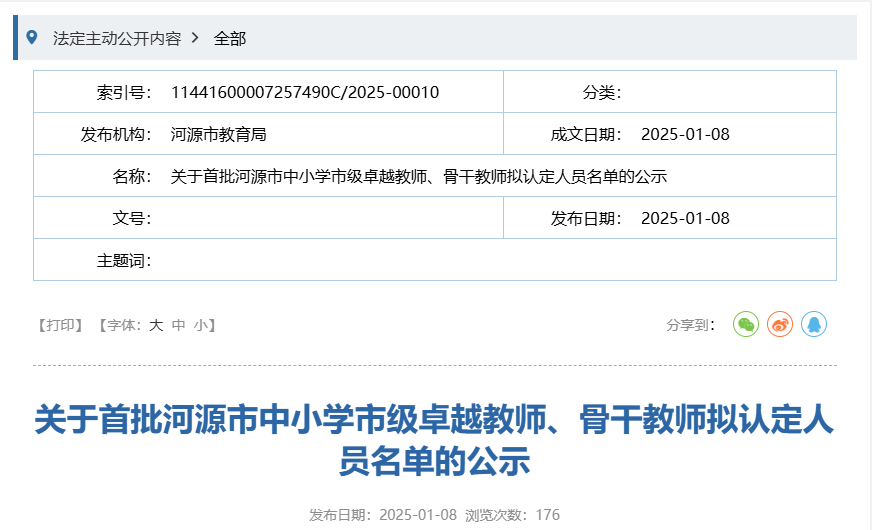Share the article via QQ penguin icon
The height and width of the screenshot is (530, 872).
coord(814,324)
